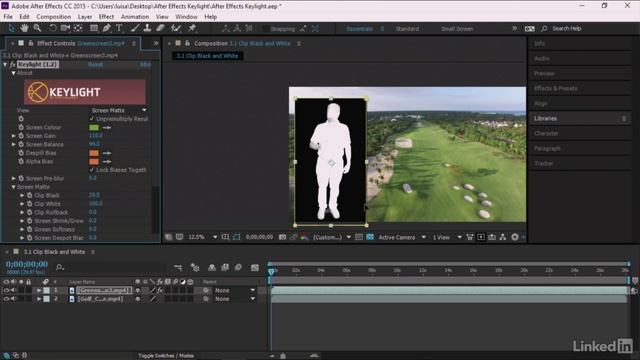Open layer 2 Parent None dropdown
640x360 pixels.
point(235,299)
